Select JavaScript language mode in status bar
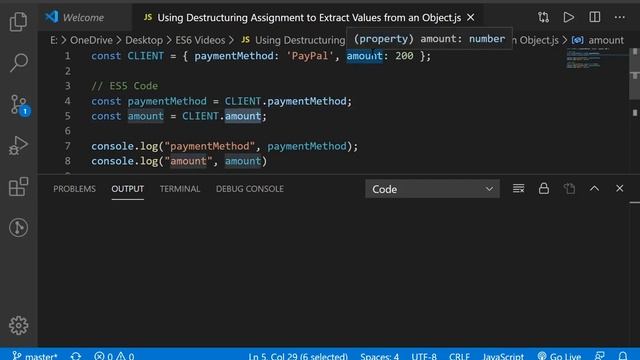Viewport: 640px width, 360px height. (x=503, y=356)
